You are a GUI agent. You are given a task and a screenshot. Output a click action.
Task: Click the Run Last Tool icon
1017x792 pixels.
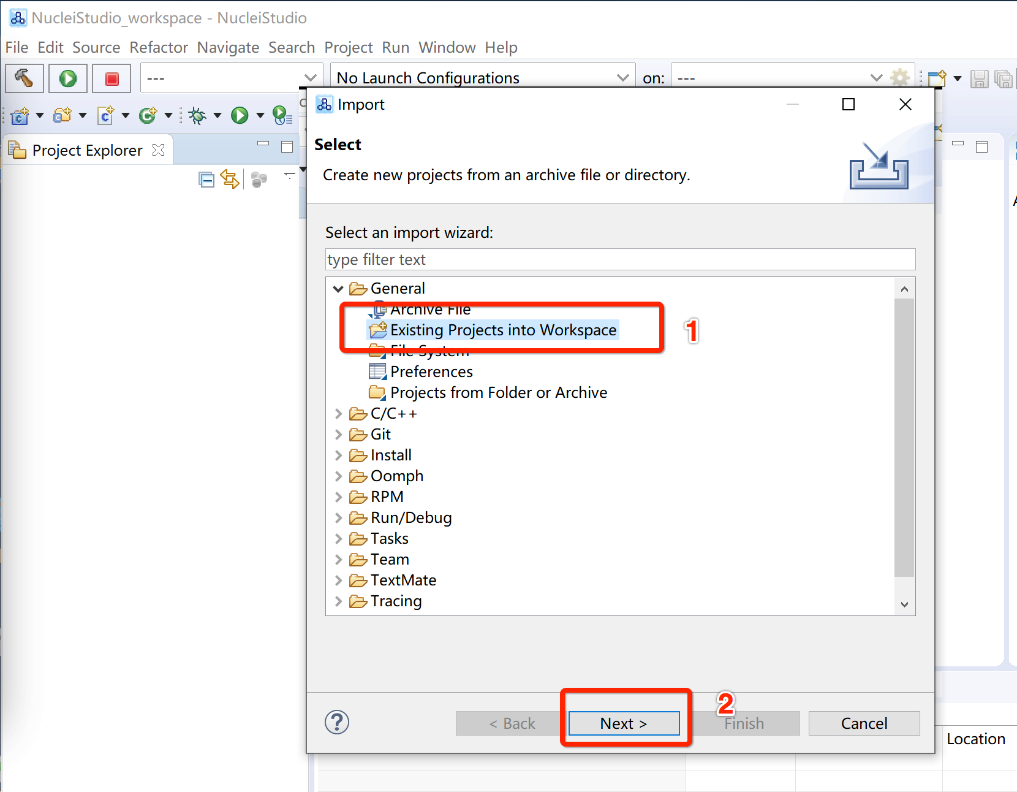282,115
